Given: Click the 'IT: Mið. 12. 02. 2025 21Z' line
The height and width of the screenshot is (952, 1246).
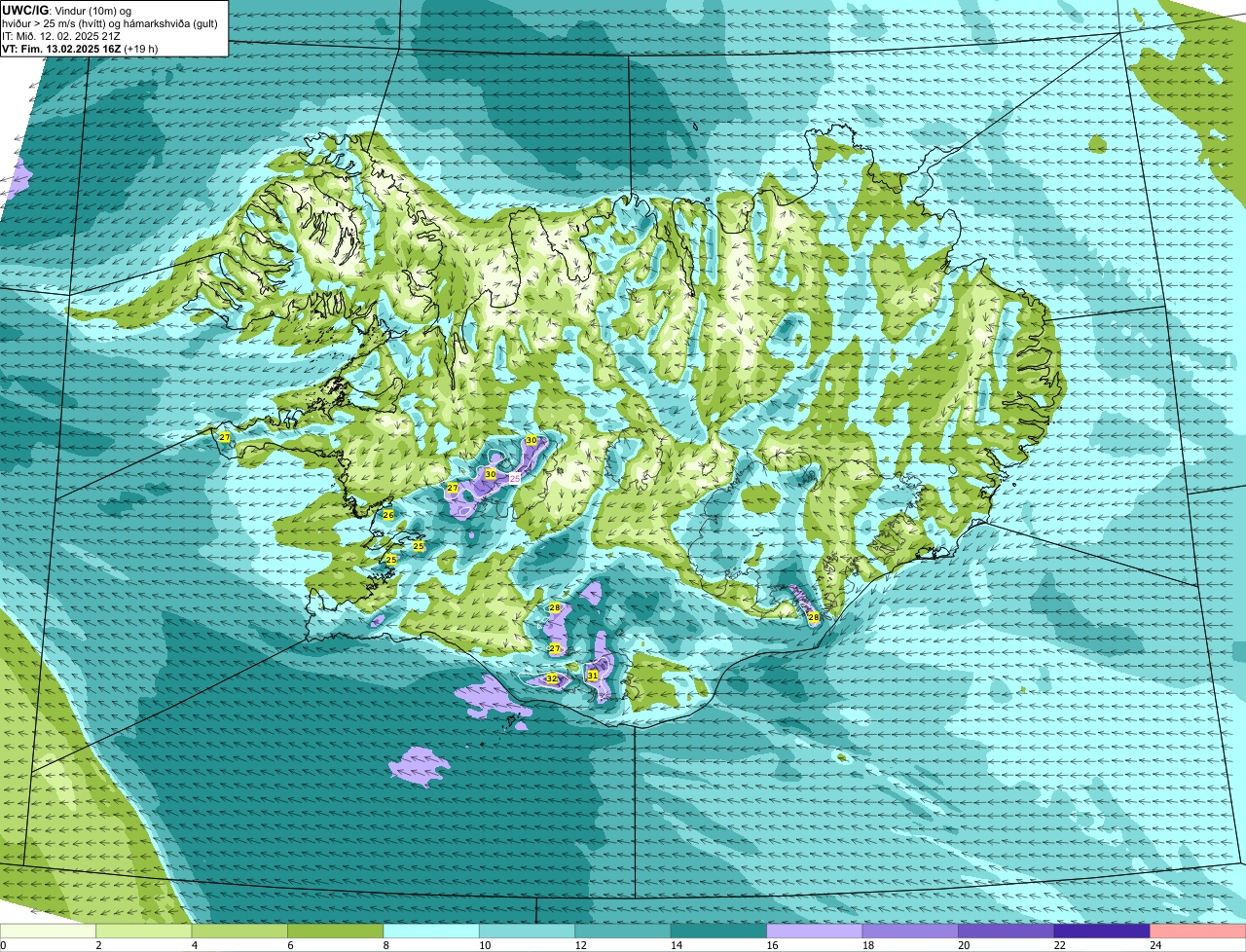Looking at the screenshot, I should coord(62,36).
